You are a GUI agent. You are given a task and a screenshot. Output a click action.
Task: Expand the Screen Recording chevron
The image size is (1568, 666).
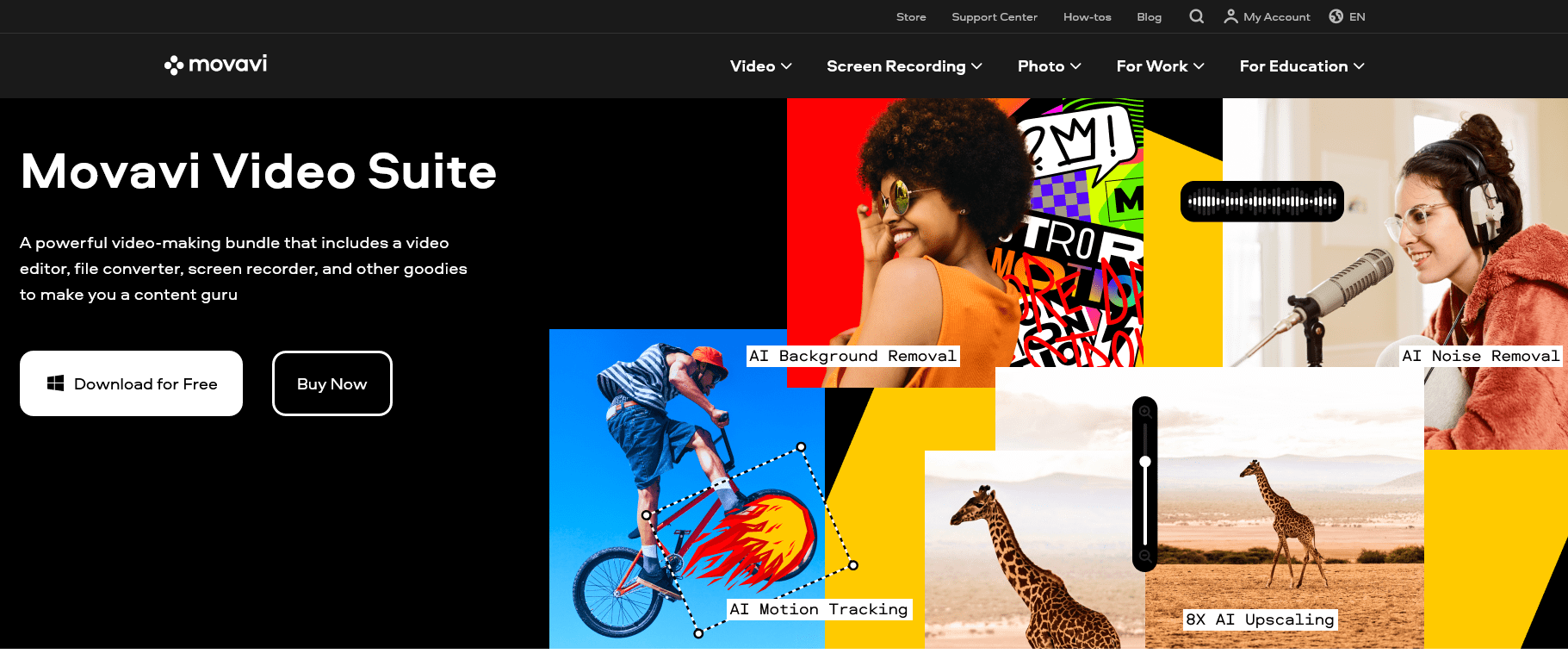(976, 66)
